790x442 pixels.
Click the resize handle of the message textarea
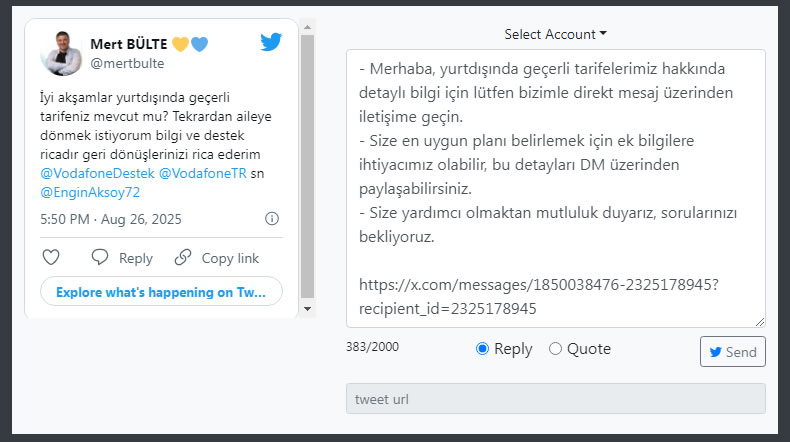click(760, 321)
